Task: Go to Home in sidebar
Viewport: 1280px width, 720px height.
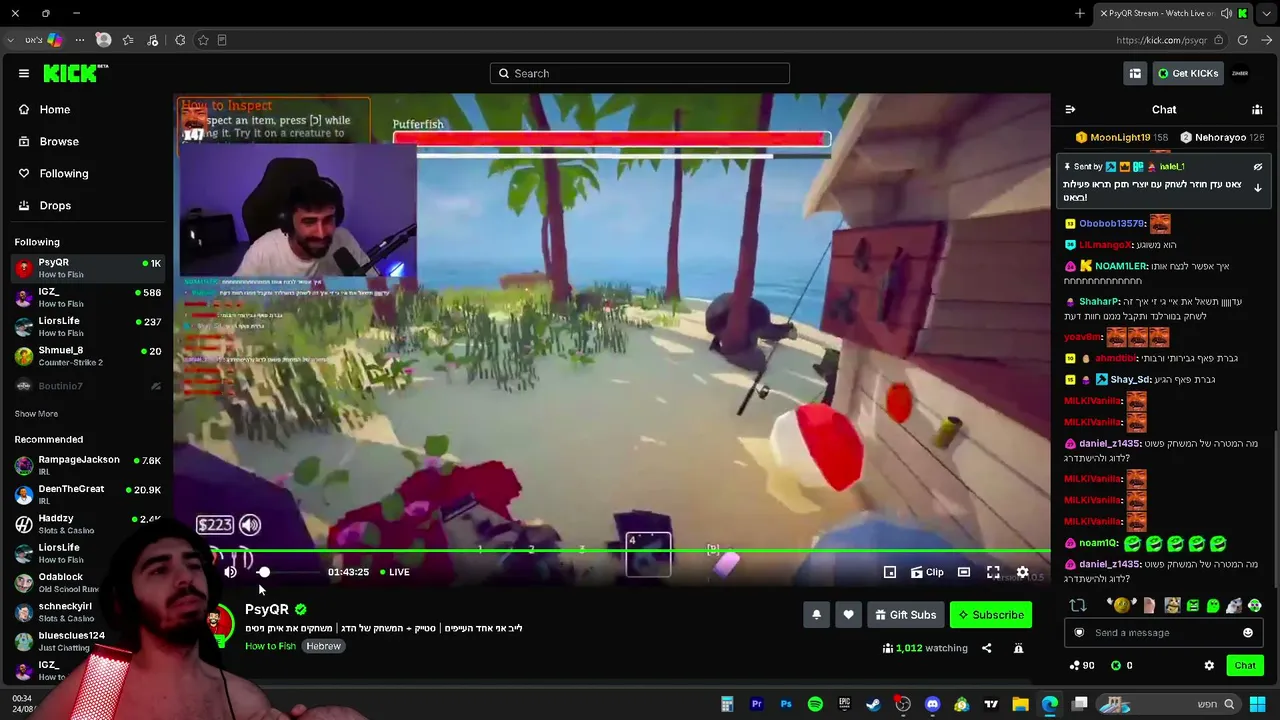Action: click(55, 109)
